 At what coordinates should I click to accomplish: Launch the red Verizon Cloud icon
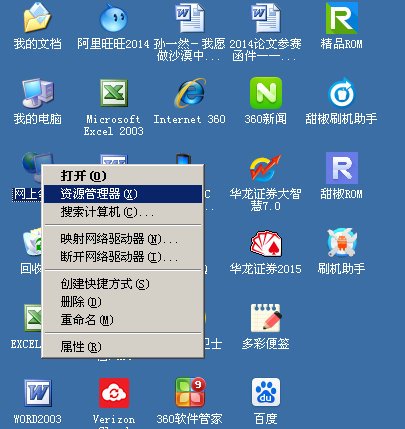coord(114,393)
